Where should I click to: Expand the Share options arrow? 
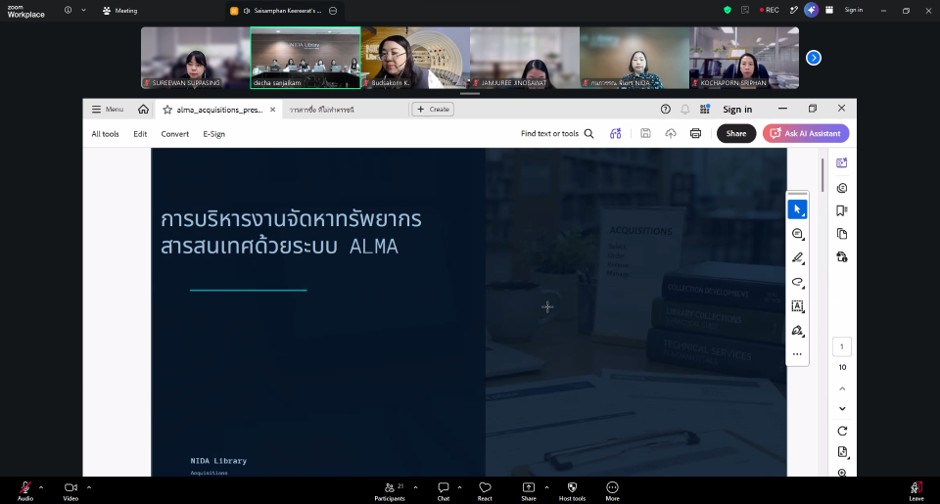(x=546, y=487)
